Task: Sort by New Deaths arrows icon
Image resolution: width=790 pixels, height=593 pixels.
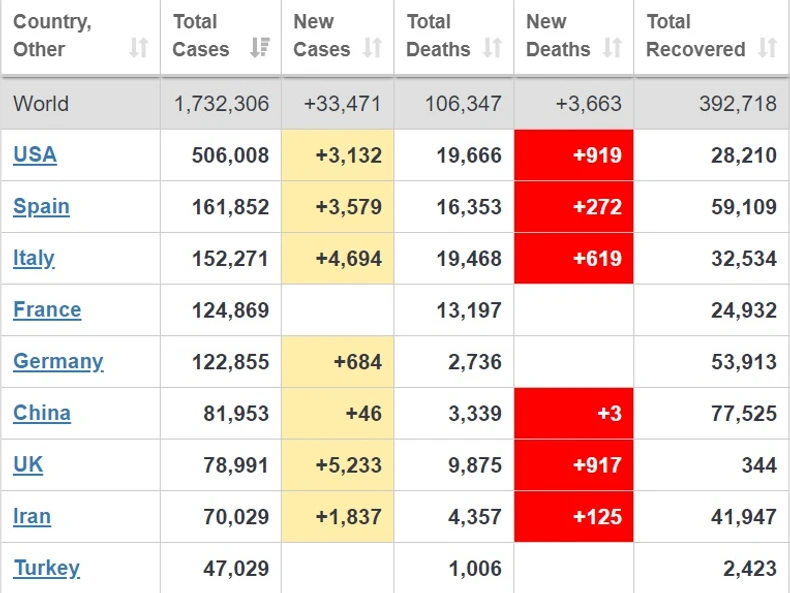Action: (613, 49)
